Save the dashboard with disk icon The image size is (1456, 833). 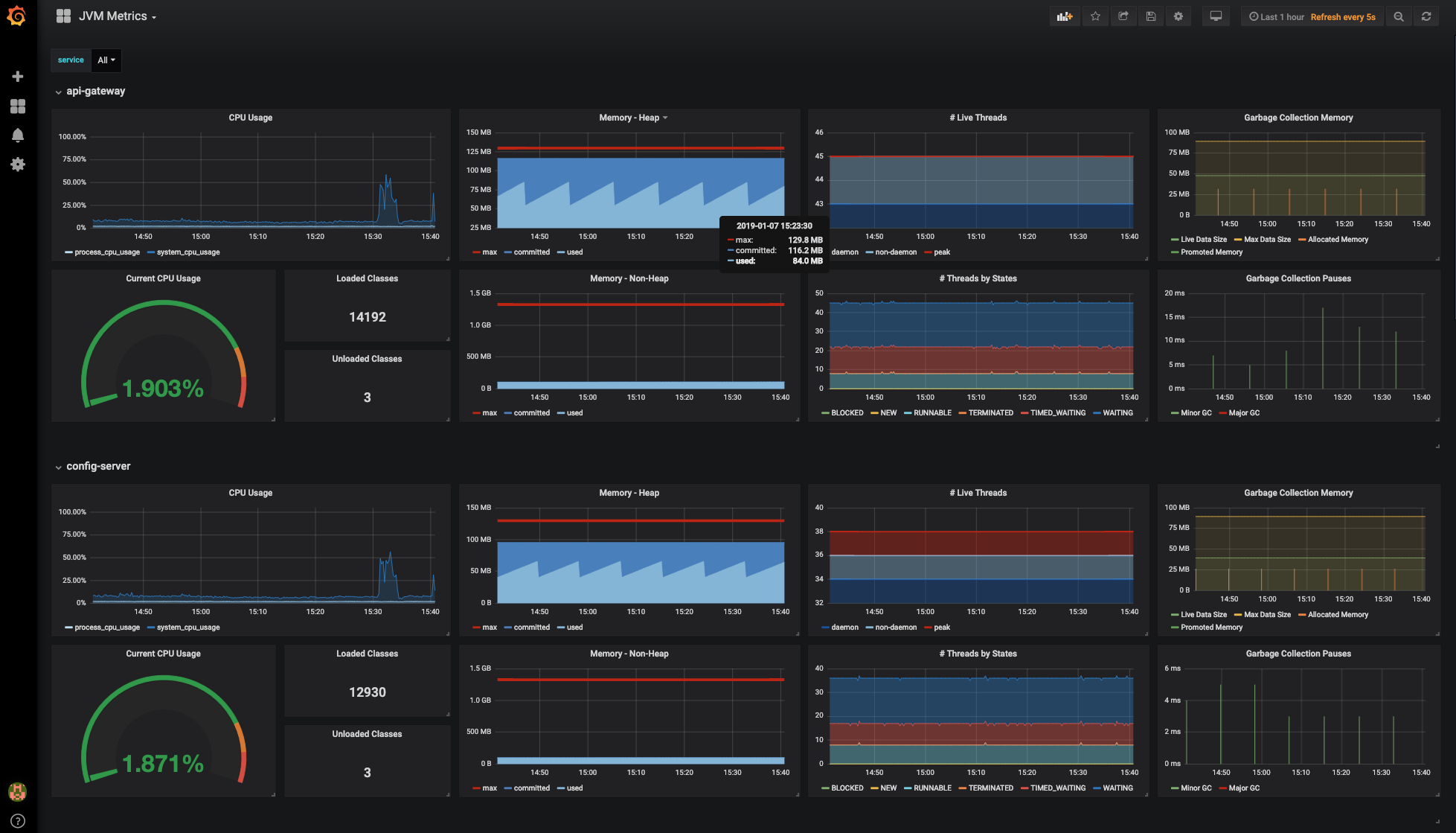coord(1151,16)
